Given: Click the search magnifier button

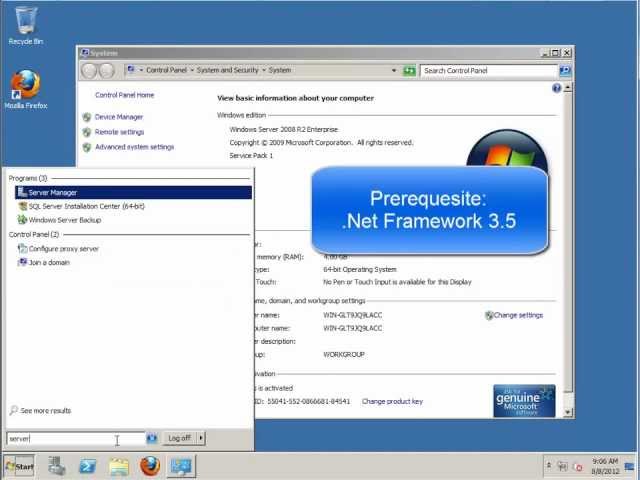Looking at the screenshot, I should click(565, 71).
